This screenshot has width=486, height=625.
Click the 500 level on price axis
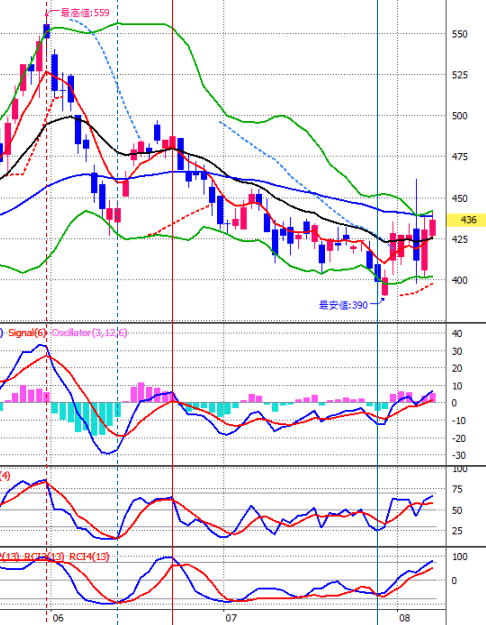pyautogui.click(x=459, y=116)
